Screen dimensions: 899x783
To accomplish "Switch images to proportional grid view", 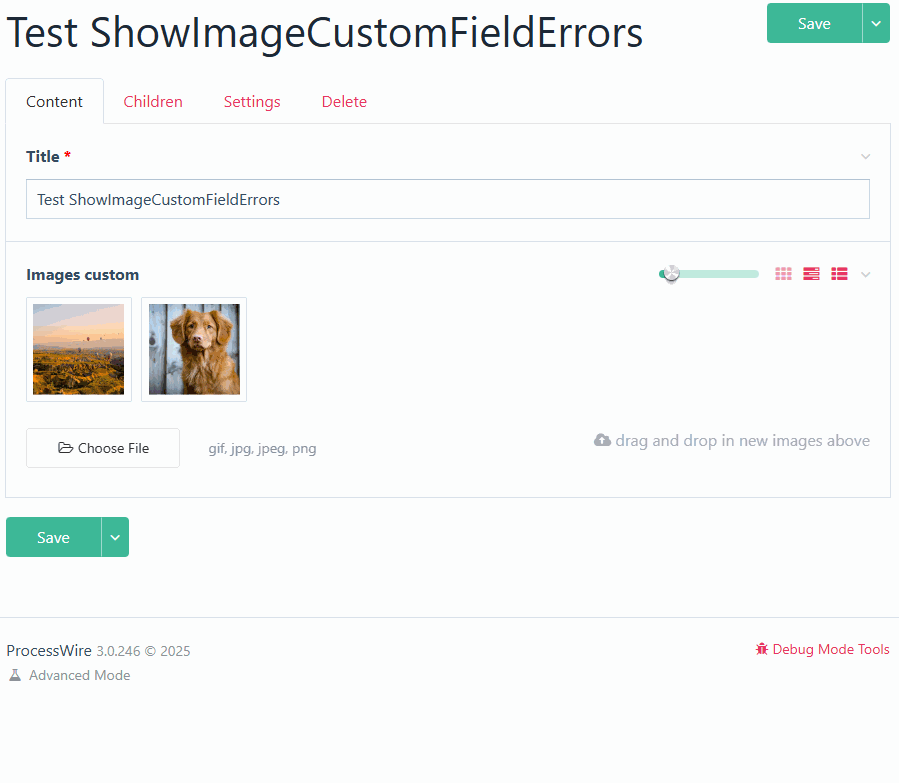I will pos(811,274).
